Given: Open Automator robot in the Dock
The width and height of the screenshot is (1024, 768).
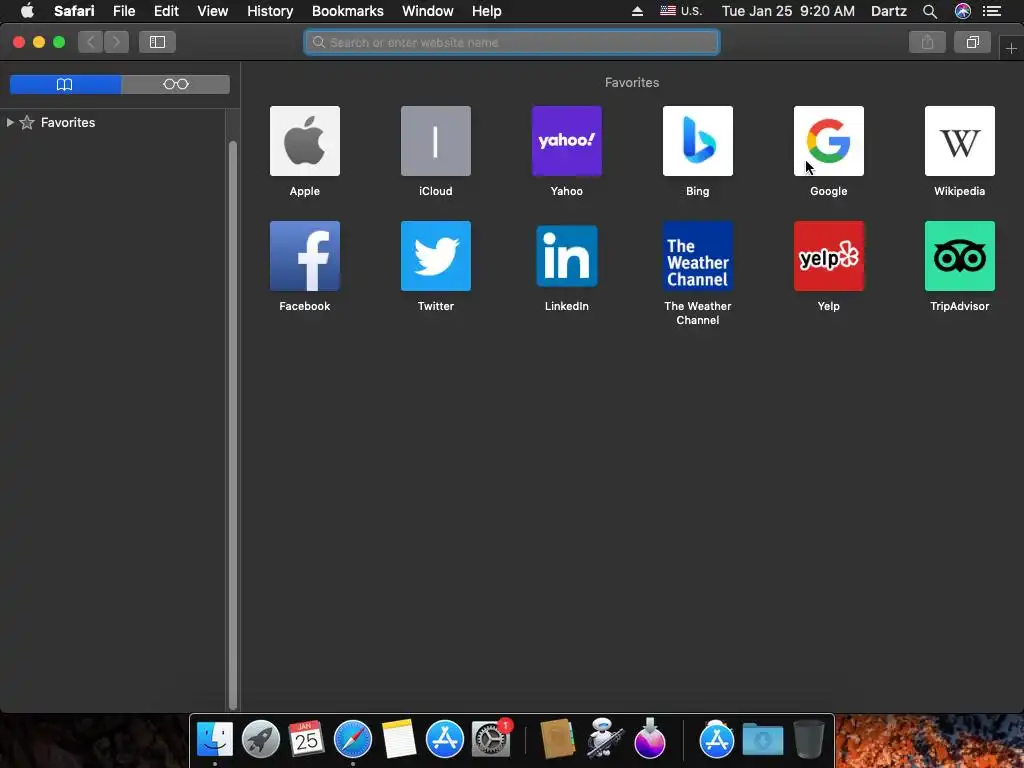Looking at the screenshot, I should coord(603,738).
